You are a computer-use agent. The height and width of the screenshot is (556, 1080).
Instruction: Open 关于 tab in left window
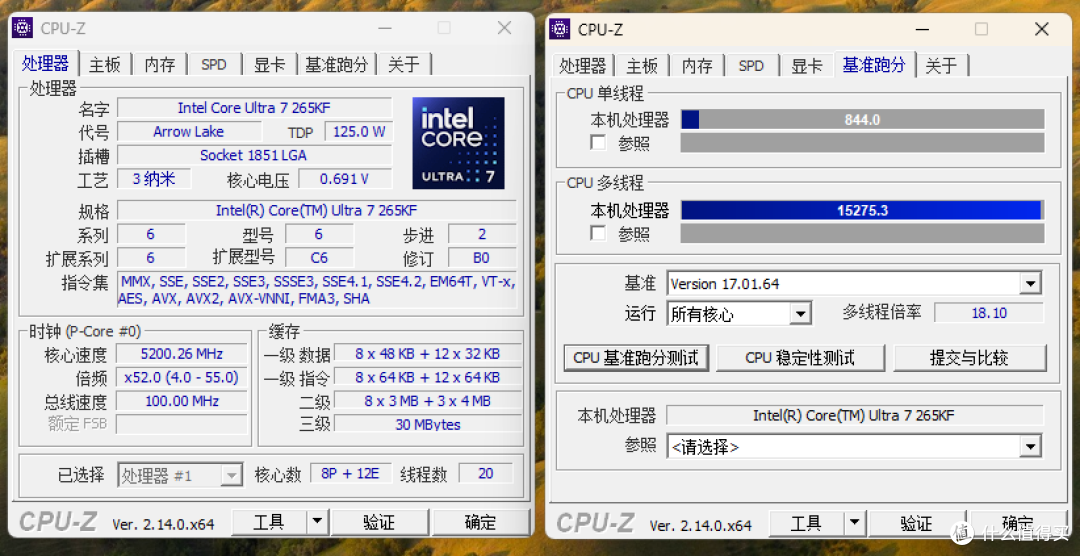point(403,65)
